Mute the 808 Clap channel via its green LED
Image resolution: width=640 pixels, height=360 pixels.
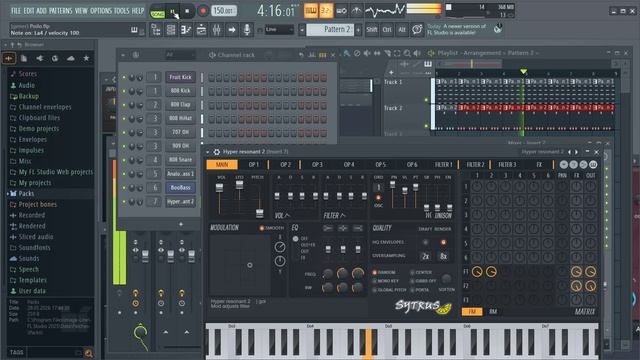[x=124, y=105]
